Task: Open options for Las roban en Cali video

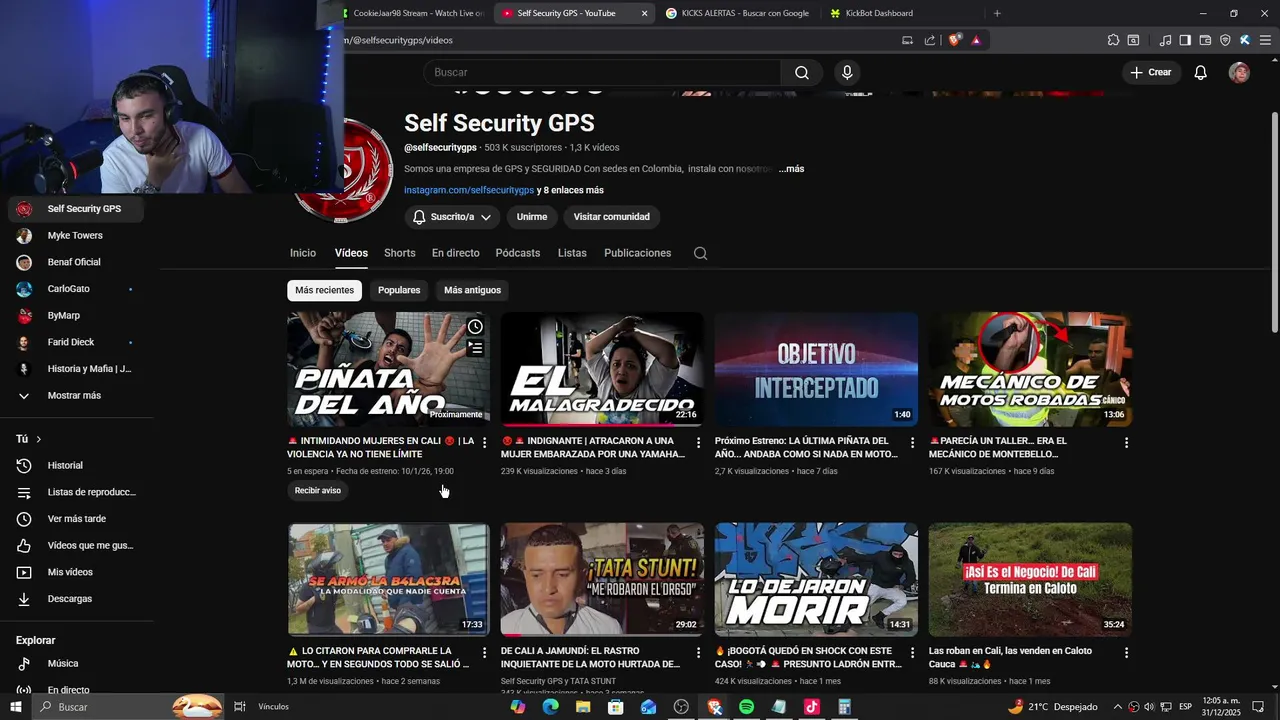Action: pos(1126,652)
